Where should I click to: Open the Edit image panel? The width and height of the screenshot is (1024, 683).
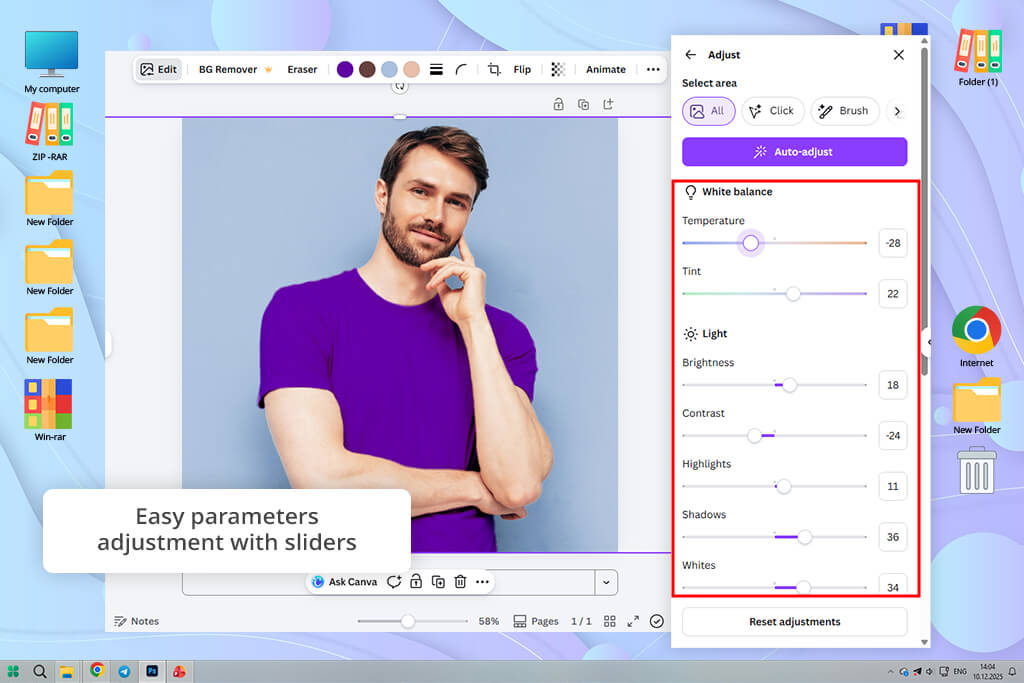point(159,69)
